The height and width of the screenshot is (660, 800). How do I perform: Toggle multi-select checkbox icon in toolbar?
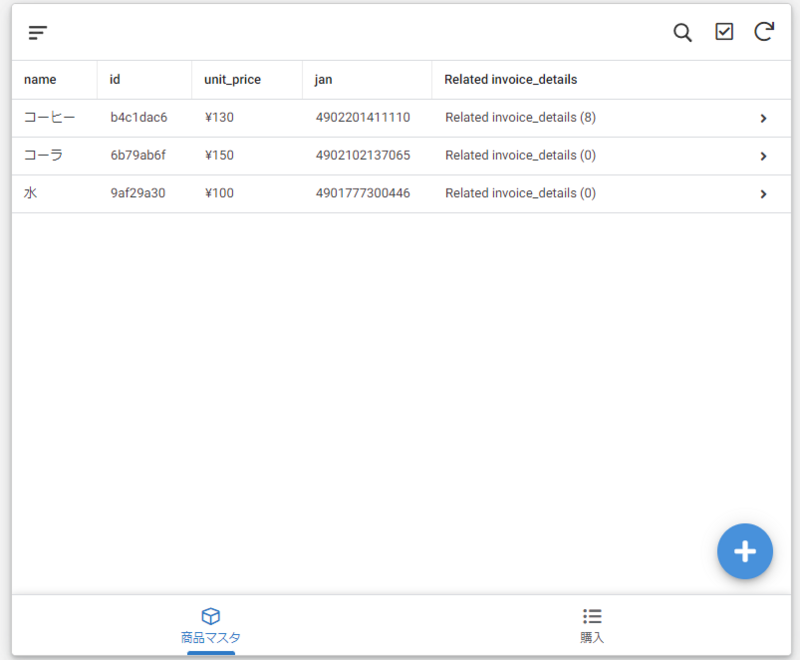[724, 32]
